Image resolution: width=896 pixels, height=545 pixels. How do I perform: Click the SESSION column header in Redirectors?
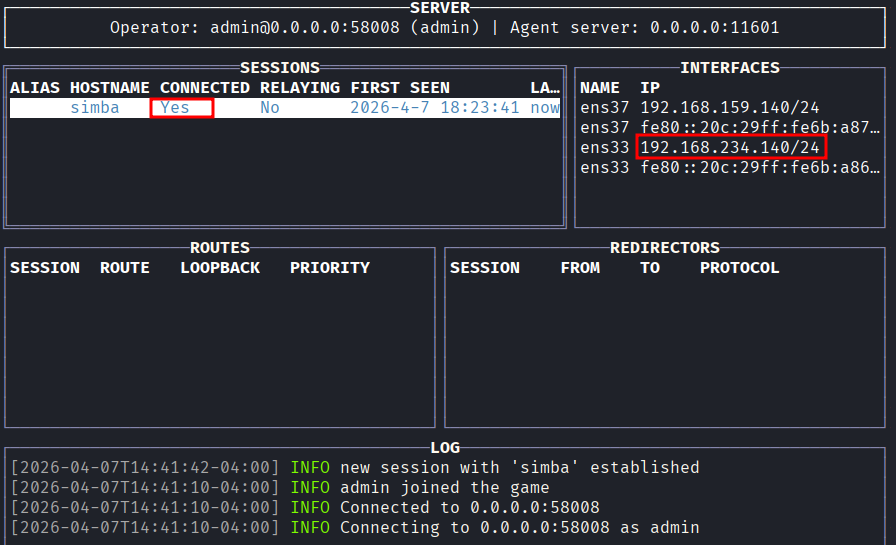point(485,268)
